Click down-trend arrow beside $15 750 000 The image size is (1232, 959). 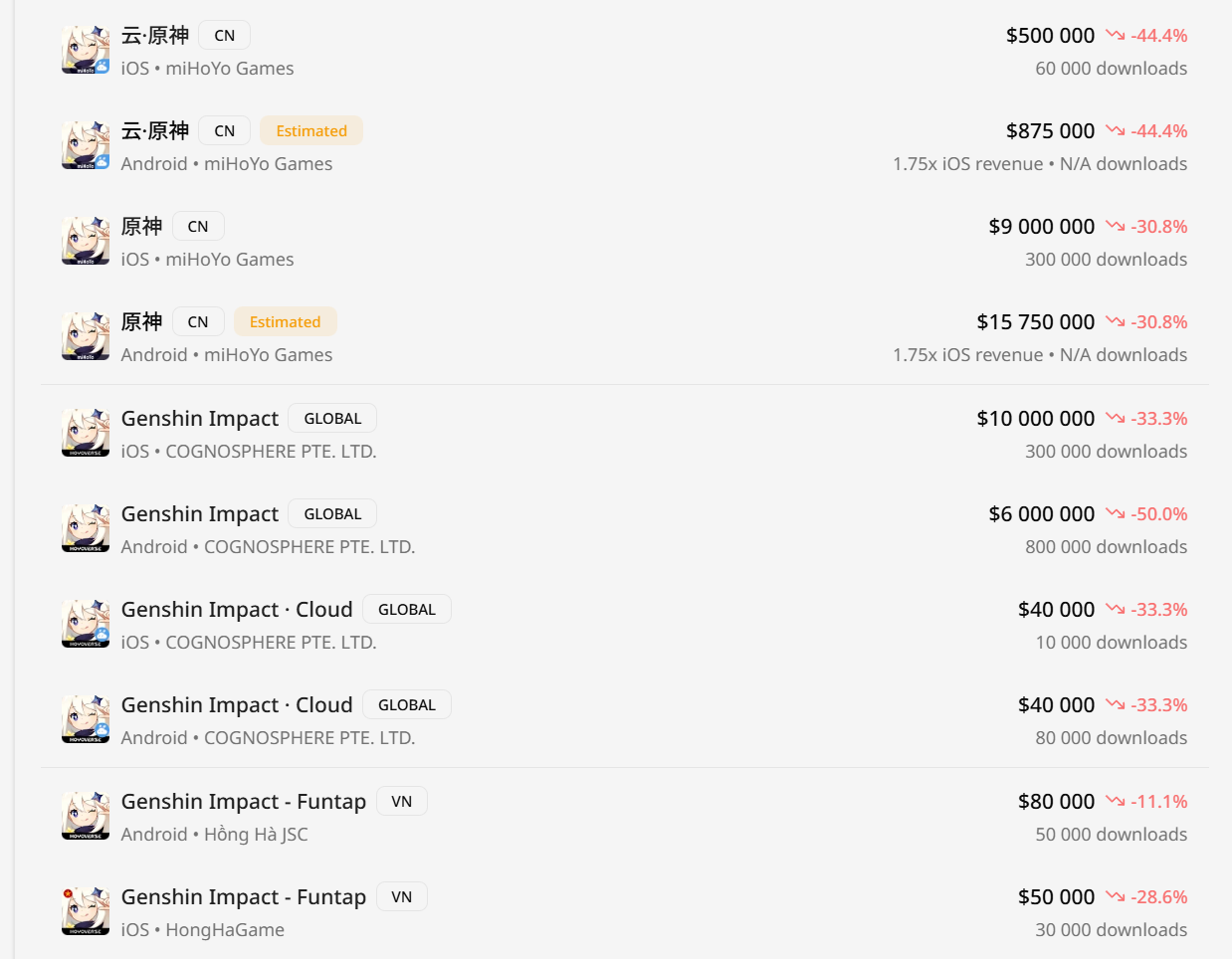[1115, 322]
